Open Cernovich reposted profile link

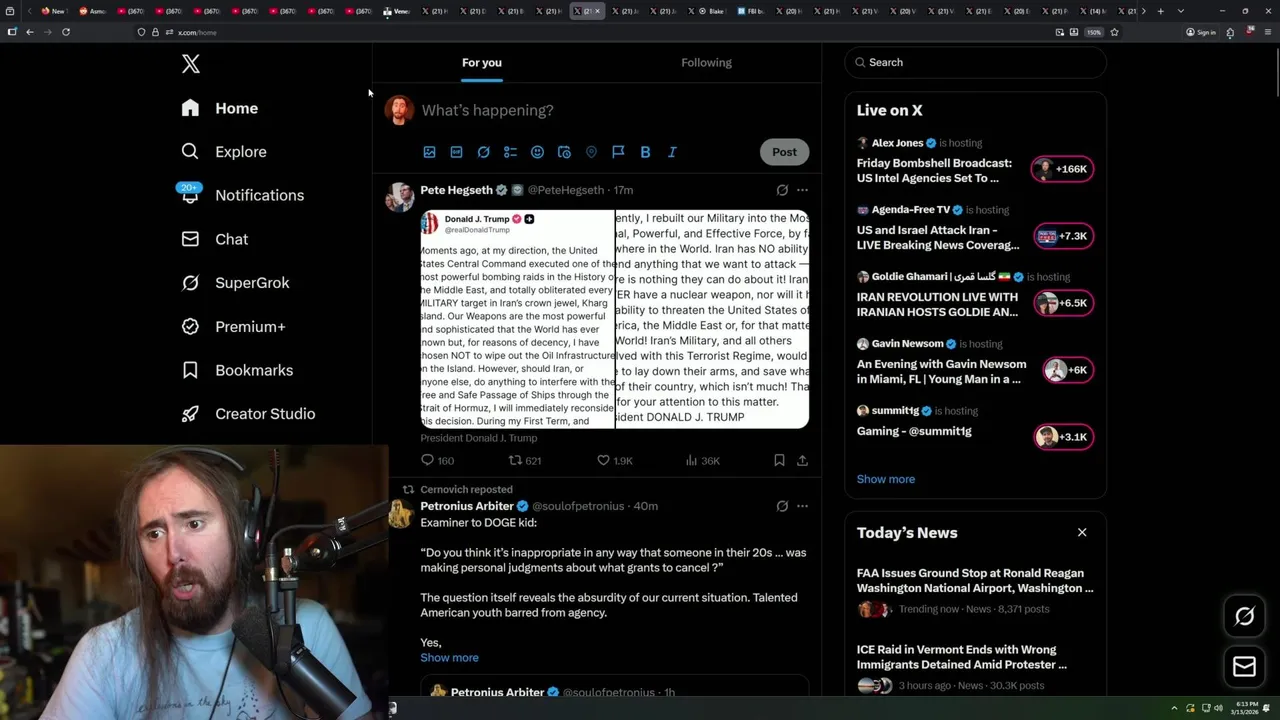[x=466, y=490]
